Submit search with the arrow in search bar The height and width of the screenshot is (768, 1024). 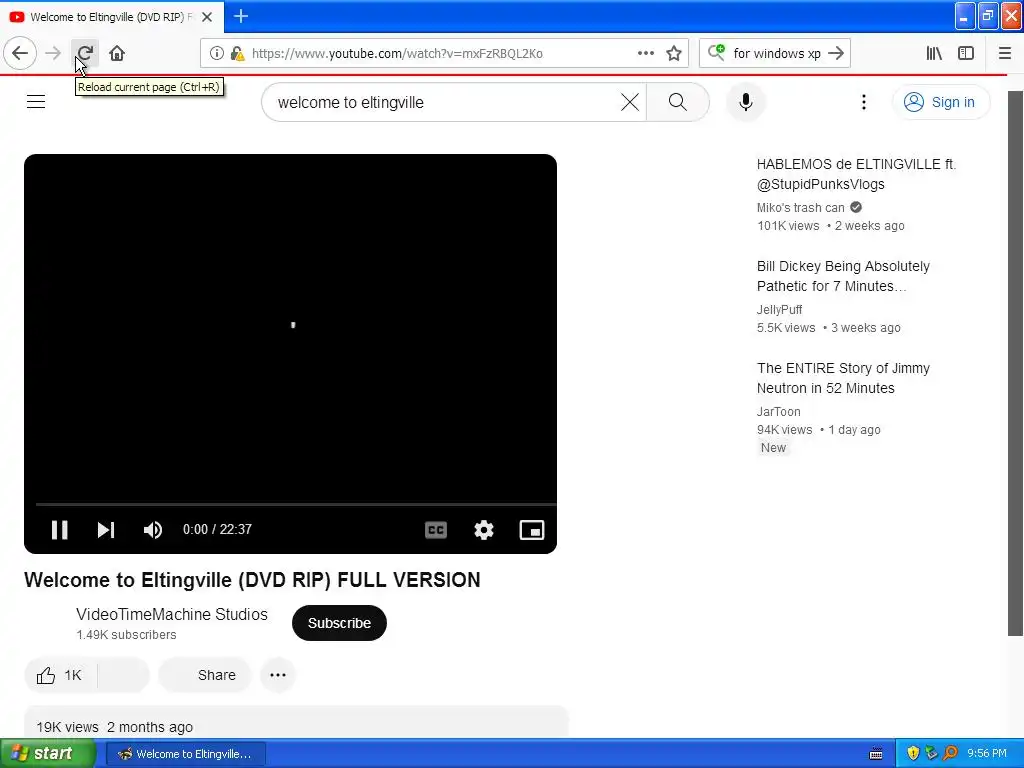coord(836,54)
